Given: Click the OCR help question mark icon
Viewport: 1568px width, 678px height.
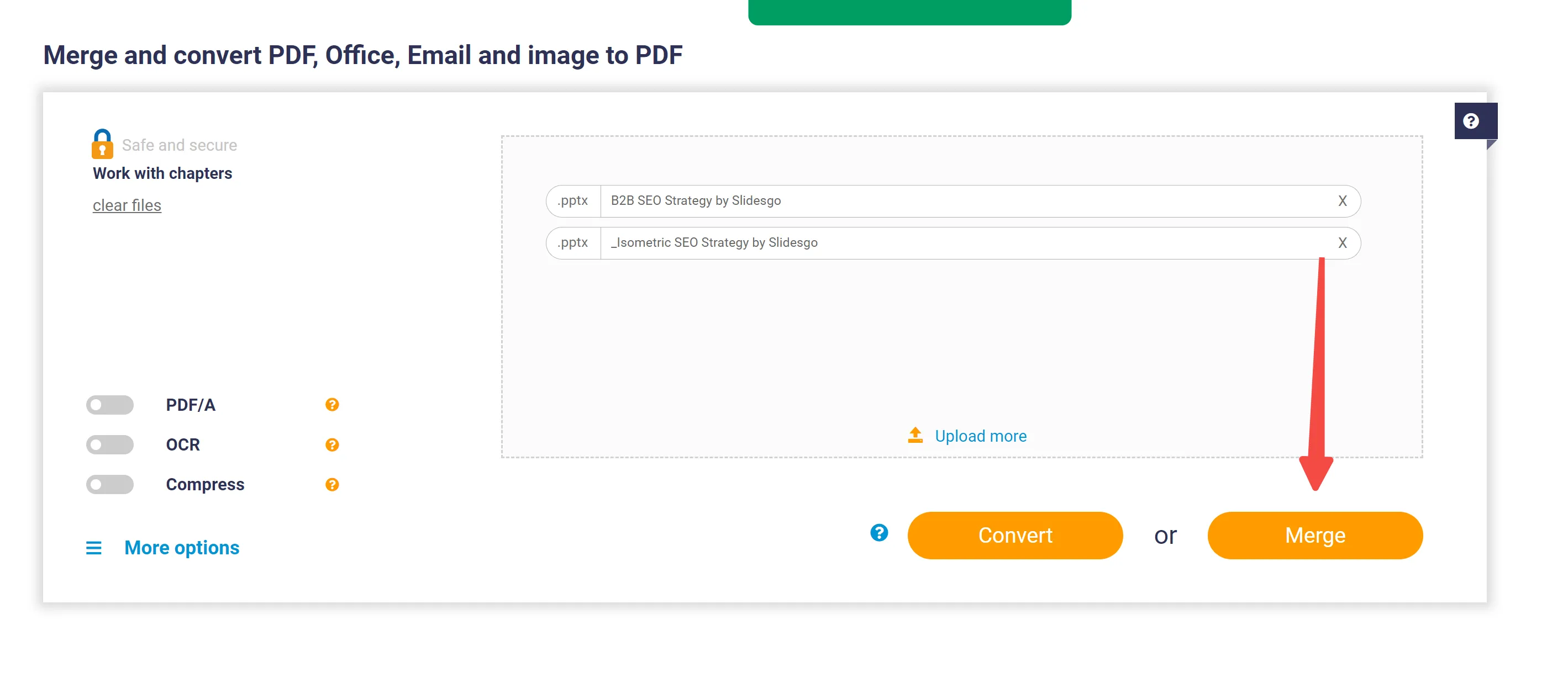Looking at the screenshot, I should click(332, 444).
